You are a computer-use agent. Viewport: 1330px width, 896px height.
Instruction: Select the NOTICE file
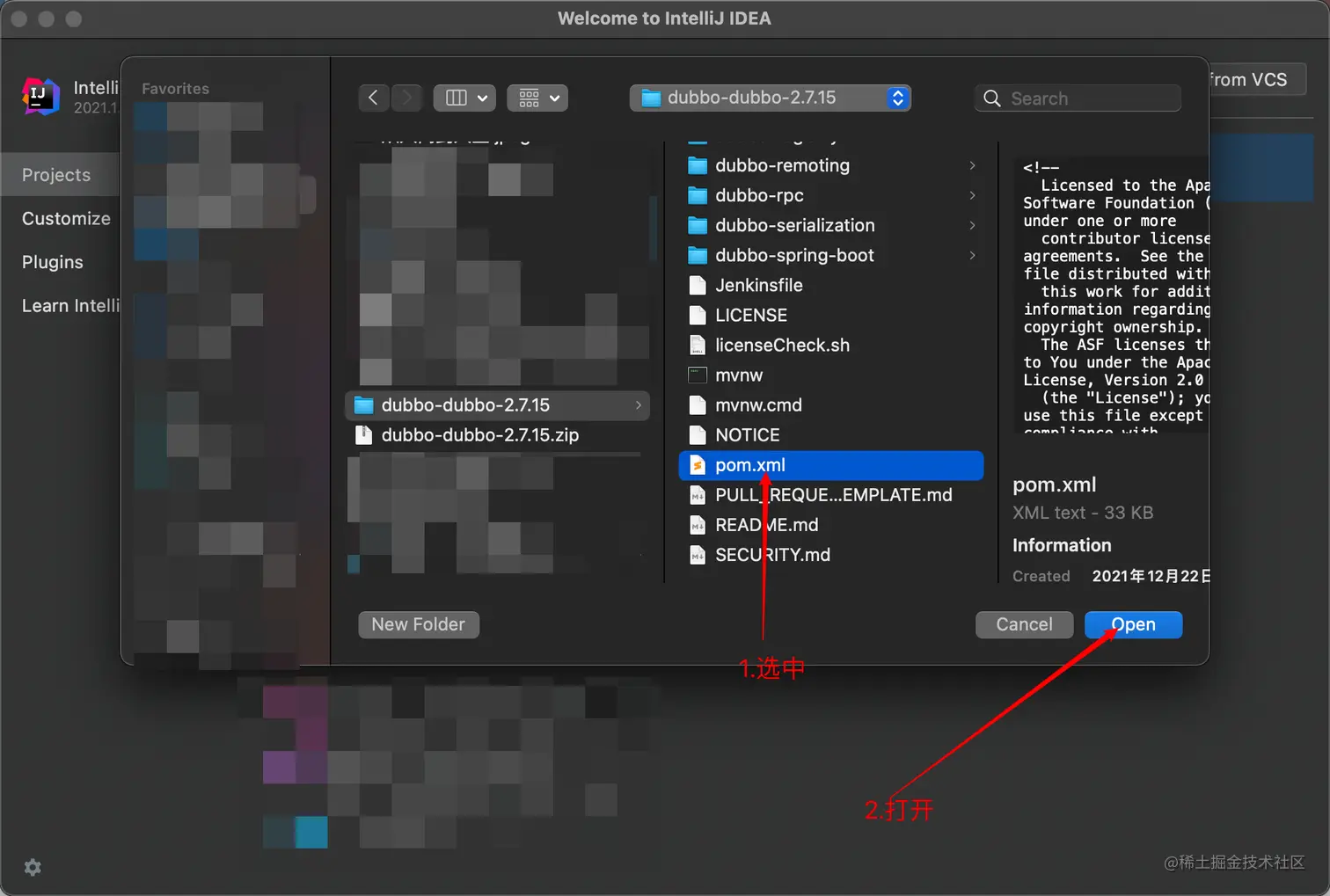coord(831,434)
